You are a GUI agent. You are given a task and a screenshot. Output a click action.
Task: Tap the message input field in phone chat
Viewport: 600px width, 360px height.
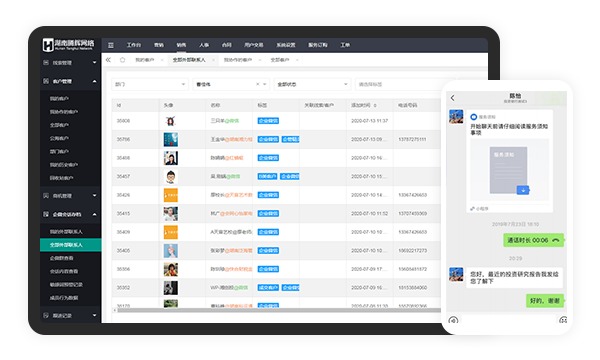[509, 319]
